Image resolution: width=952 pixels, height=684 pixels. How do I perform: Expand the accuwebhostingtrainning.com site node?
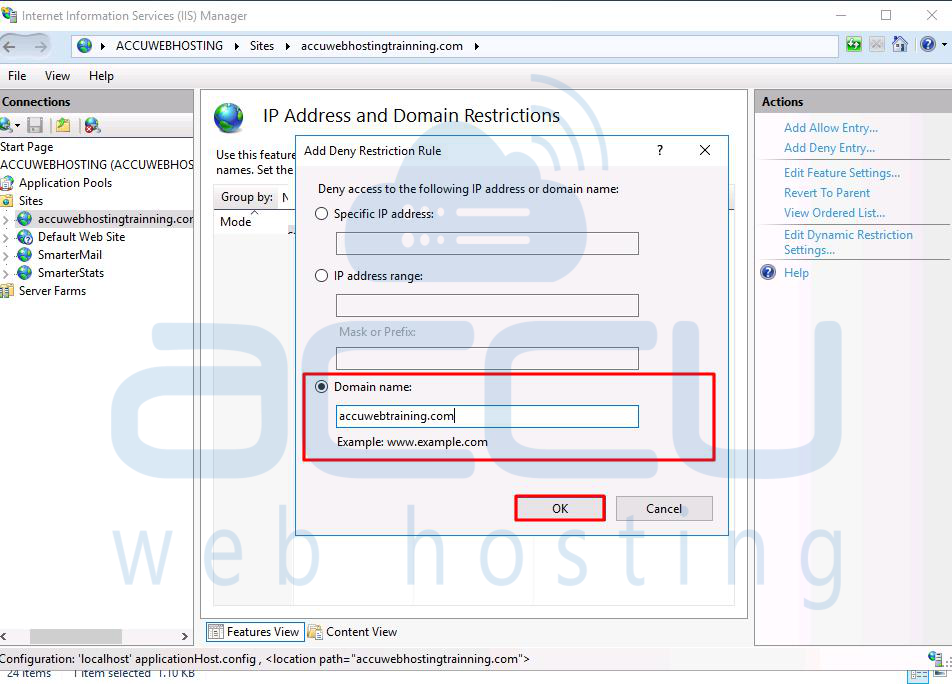click(x=6, y=219)
